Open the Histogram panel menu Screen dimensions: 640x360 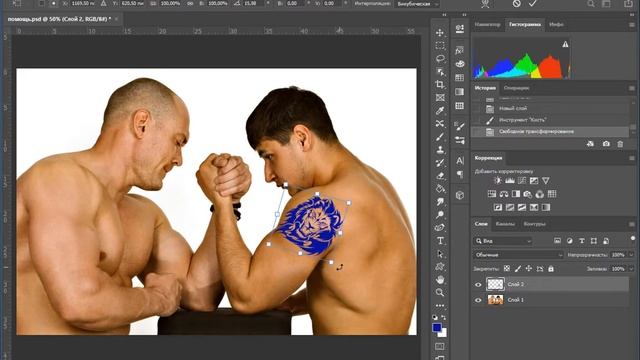pos(631,25)
